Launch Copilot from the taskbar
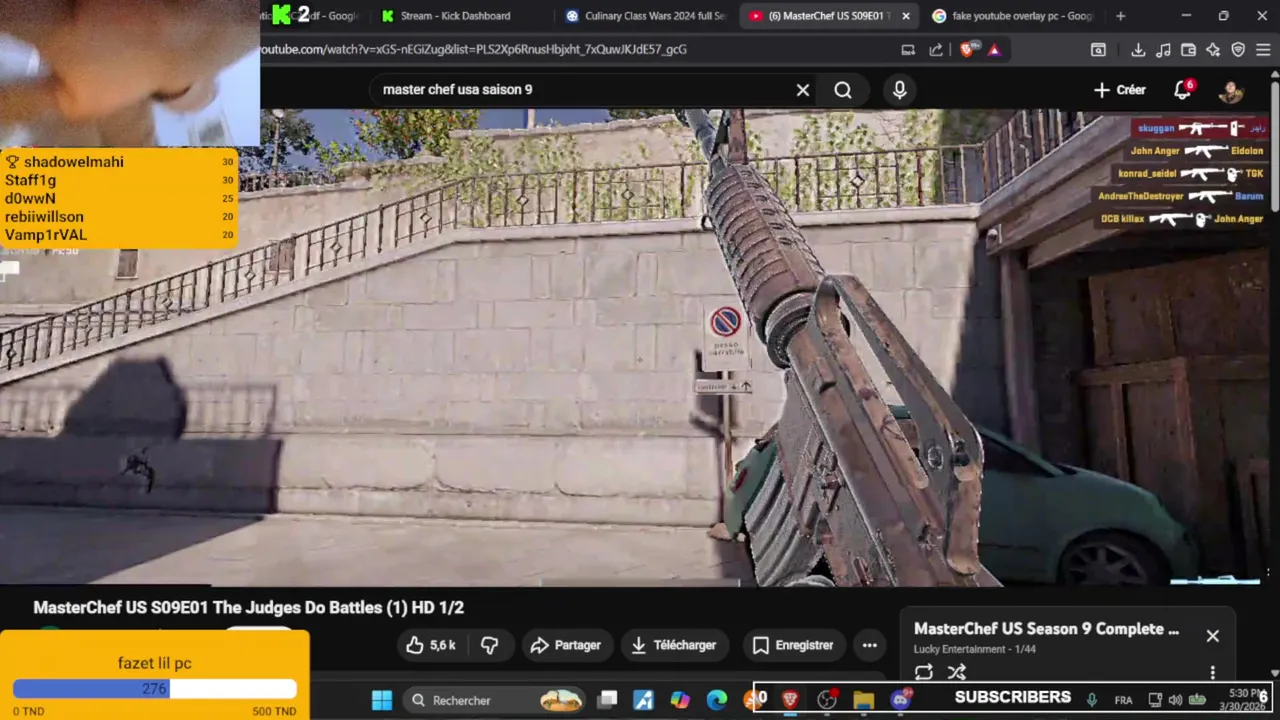 680,700
